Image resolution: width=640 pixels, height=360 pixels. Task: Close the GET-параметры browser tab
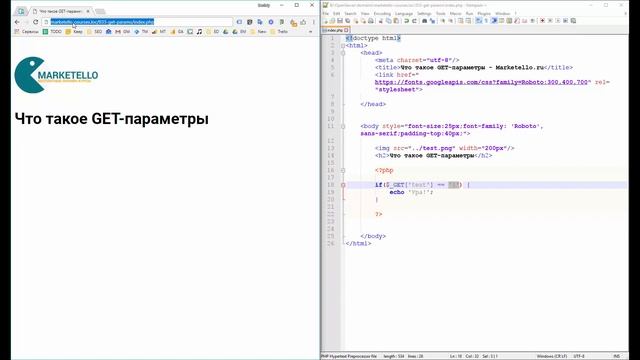(87, 11)
